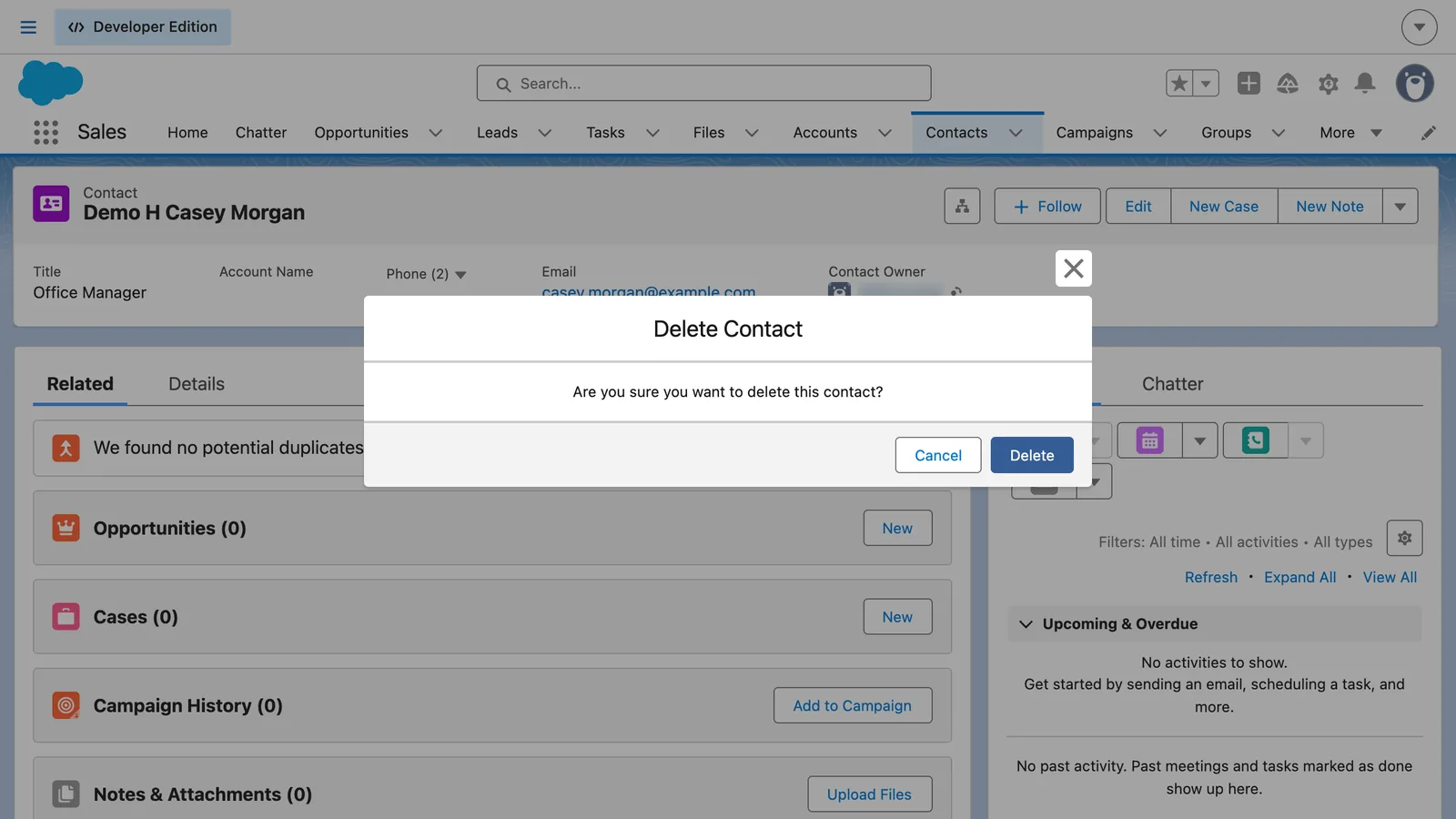
Task: Click the pencil icon to edit navigation
Action: click(x=1429, y=133)
